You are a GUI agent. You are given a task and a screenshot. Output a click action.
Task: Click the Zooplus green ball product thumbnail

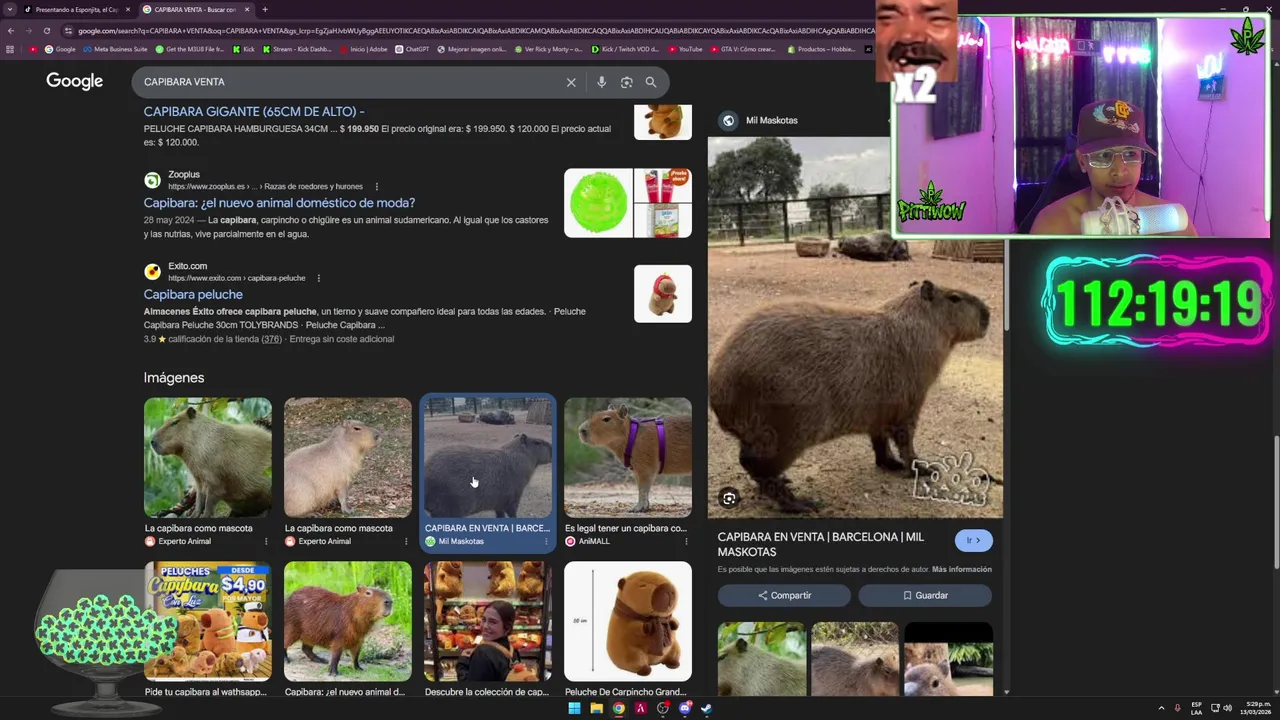[598, 203]
